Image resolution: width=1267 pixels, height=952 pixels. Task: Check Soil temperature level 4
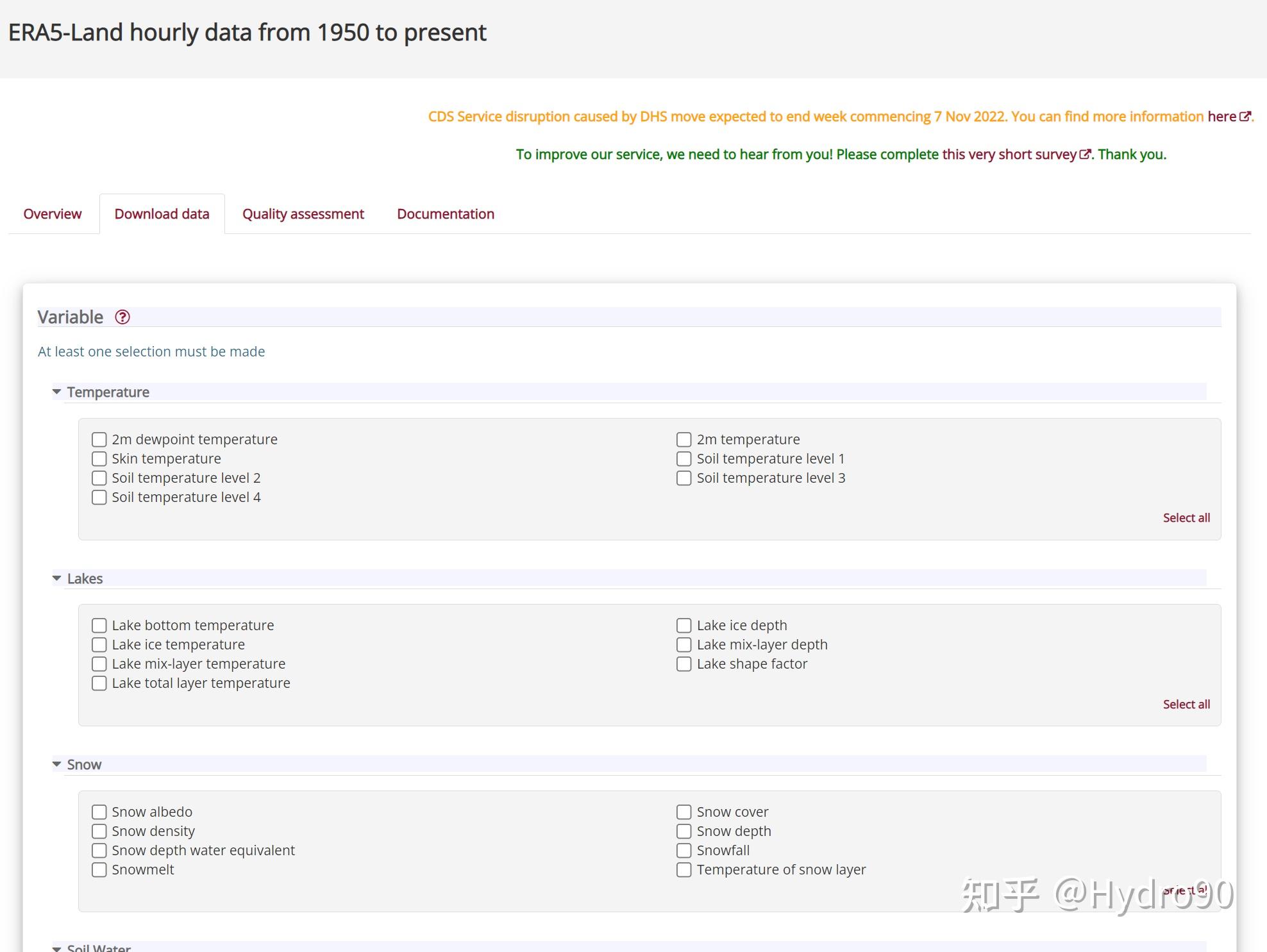(x=99, y=497)
